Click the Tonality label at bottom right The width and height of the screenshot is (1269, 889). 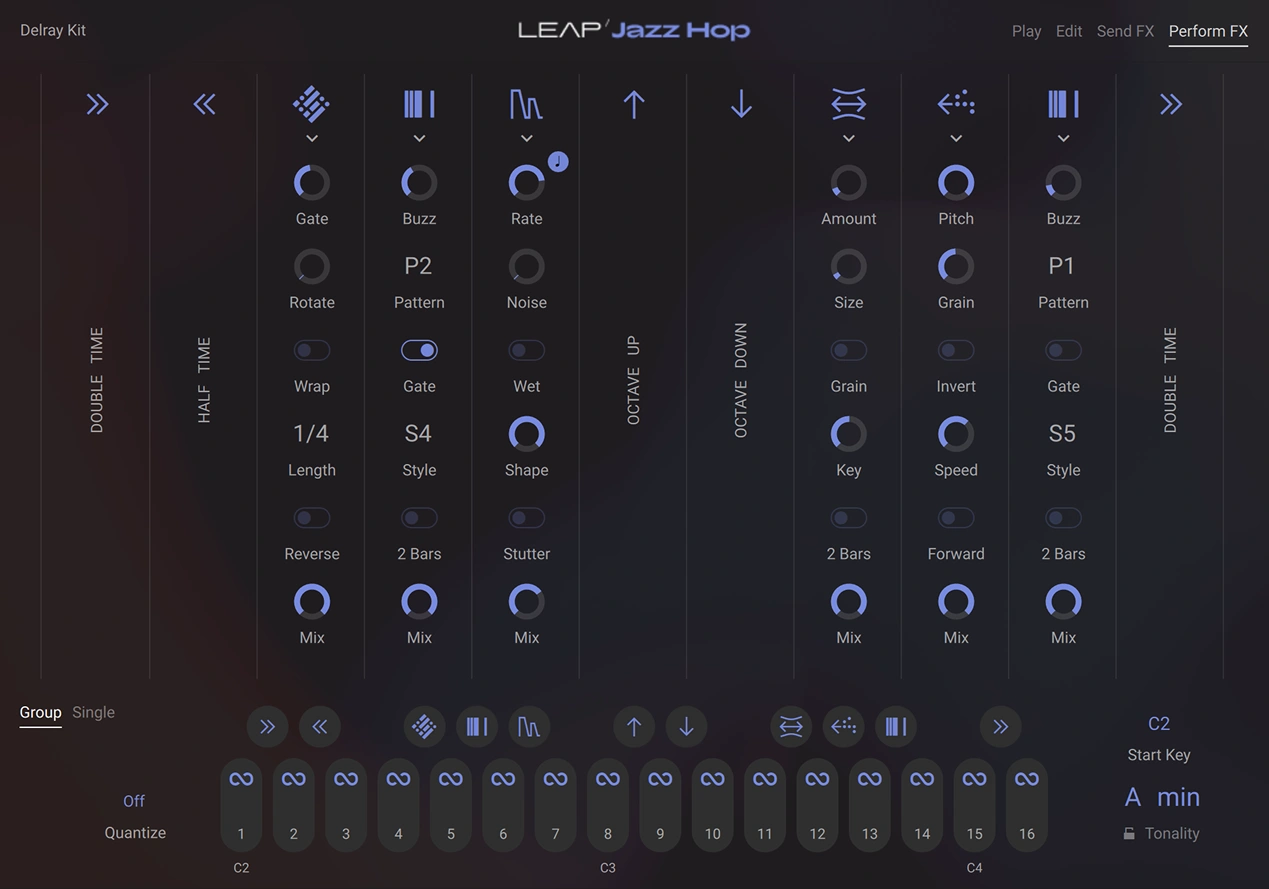(x=1171, y=832)
